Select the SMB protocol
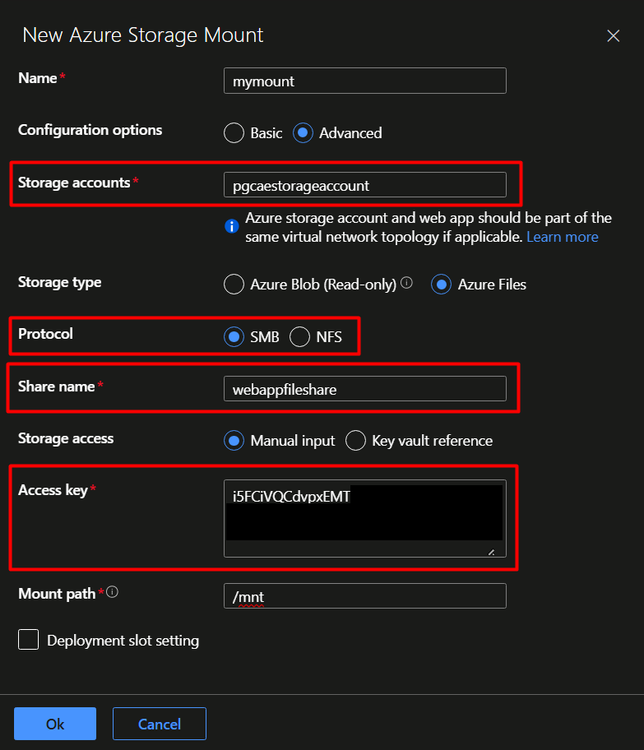Image resolution: width=644 pixels, height=750 pixels. (x=234, y=338)
